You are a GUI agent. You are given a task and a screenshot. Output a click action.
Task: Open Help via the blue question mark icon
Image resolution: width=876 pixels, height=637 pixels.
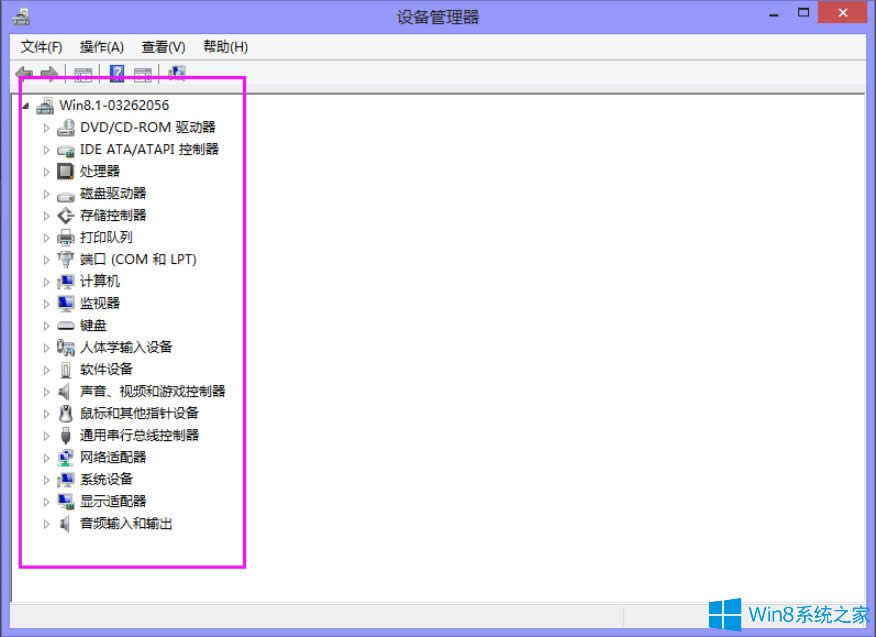point(117,72)
